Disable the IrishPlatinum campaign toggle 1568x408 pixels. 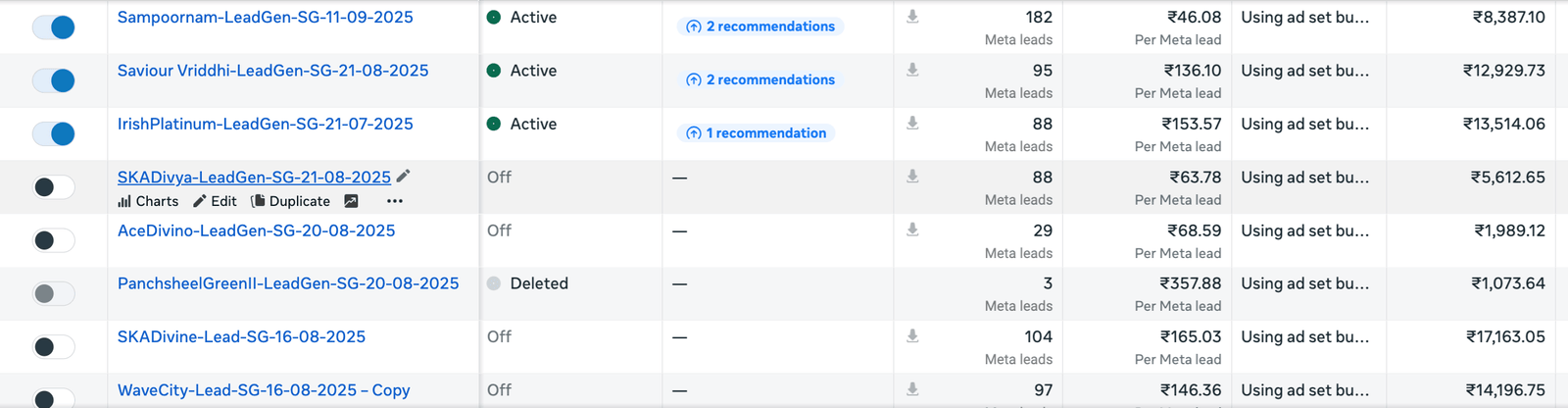click(x=54, y=133)
